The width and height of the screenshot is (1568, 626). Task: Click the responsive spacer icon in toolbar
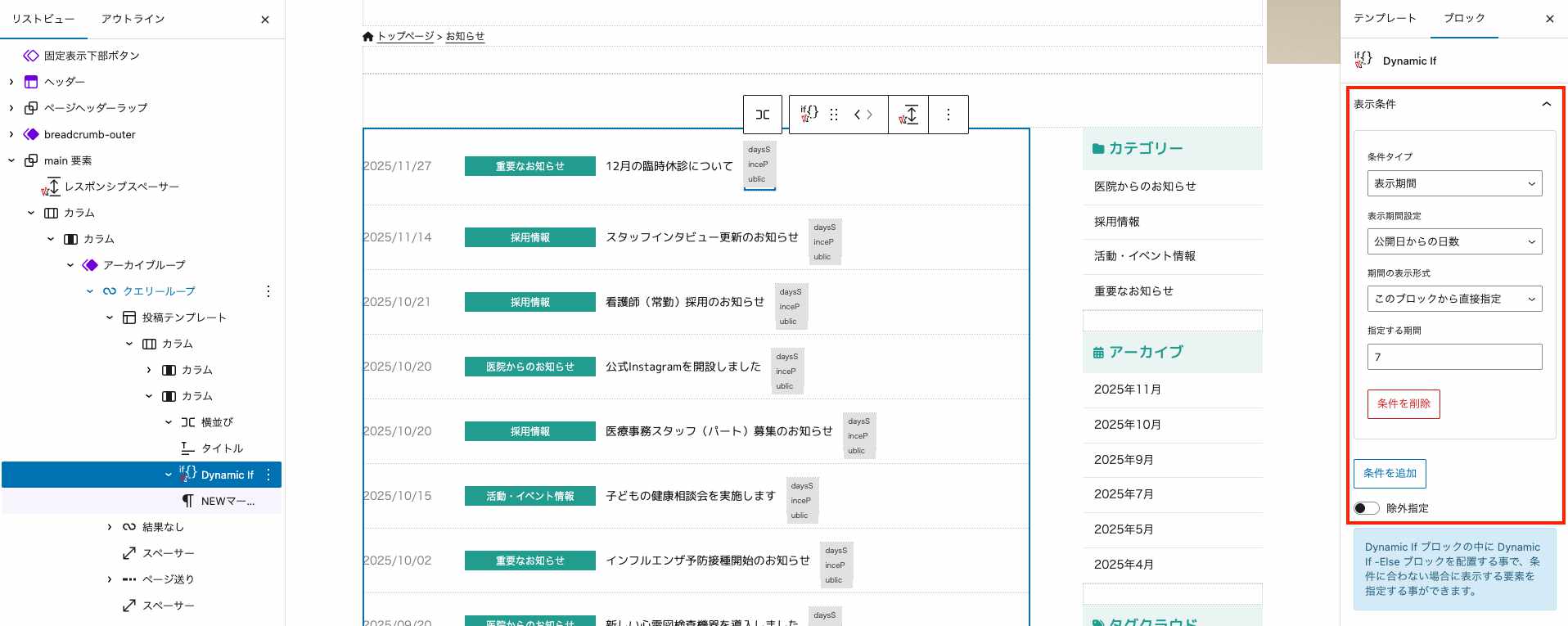click(909, 115)
